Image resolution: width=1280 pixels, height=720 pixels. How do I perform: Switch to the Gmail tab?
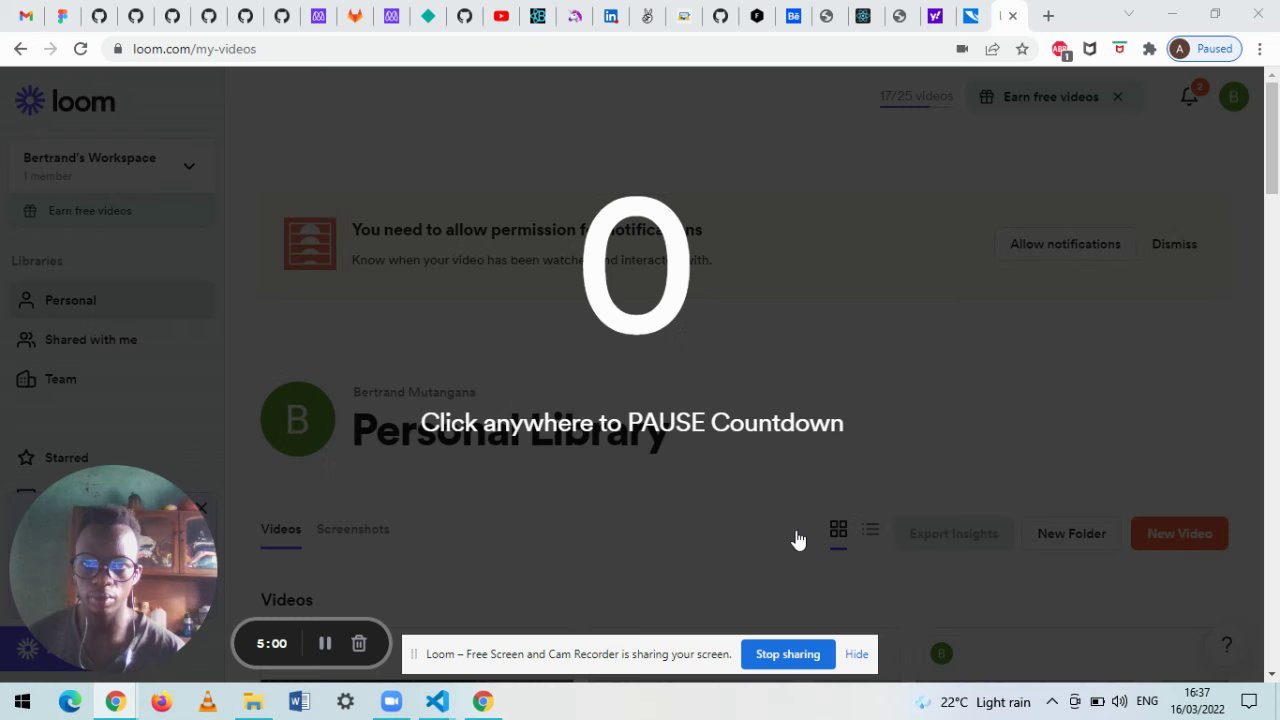pyautogui.click(x=26, y=16)
